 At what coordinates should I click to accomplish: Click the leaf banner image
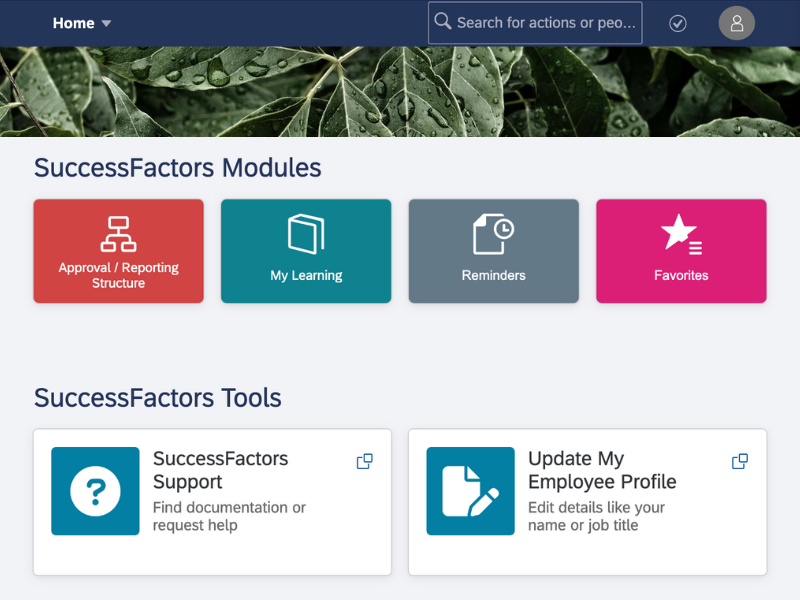tap(400, 92)
